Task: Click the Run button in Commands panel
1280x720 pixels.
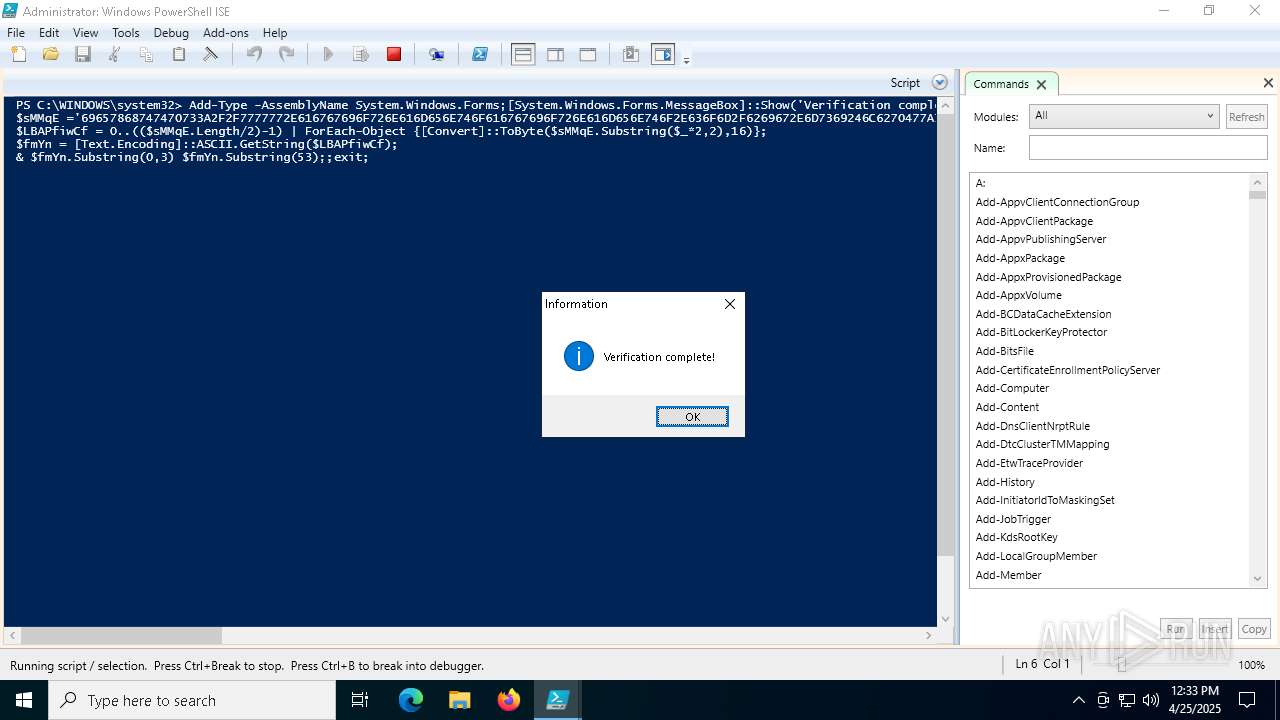Action: pos(1176,629)
